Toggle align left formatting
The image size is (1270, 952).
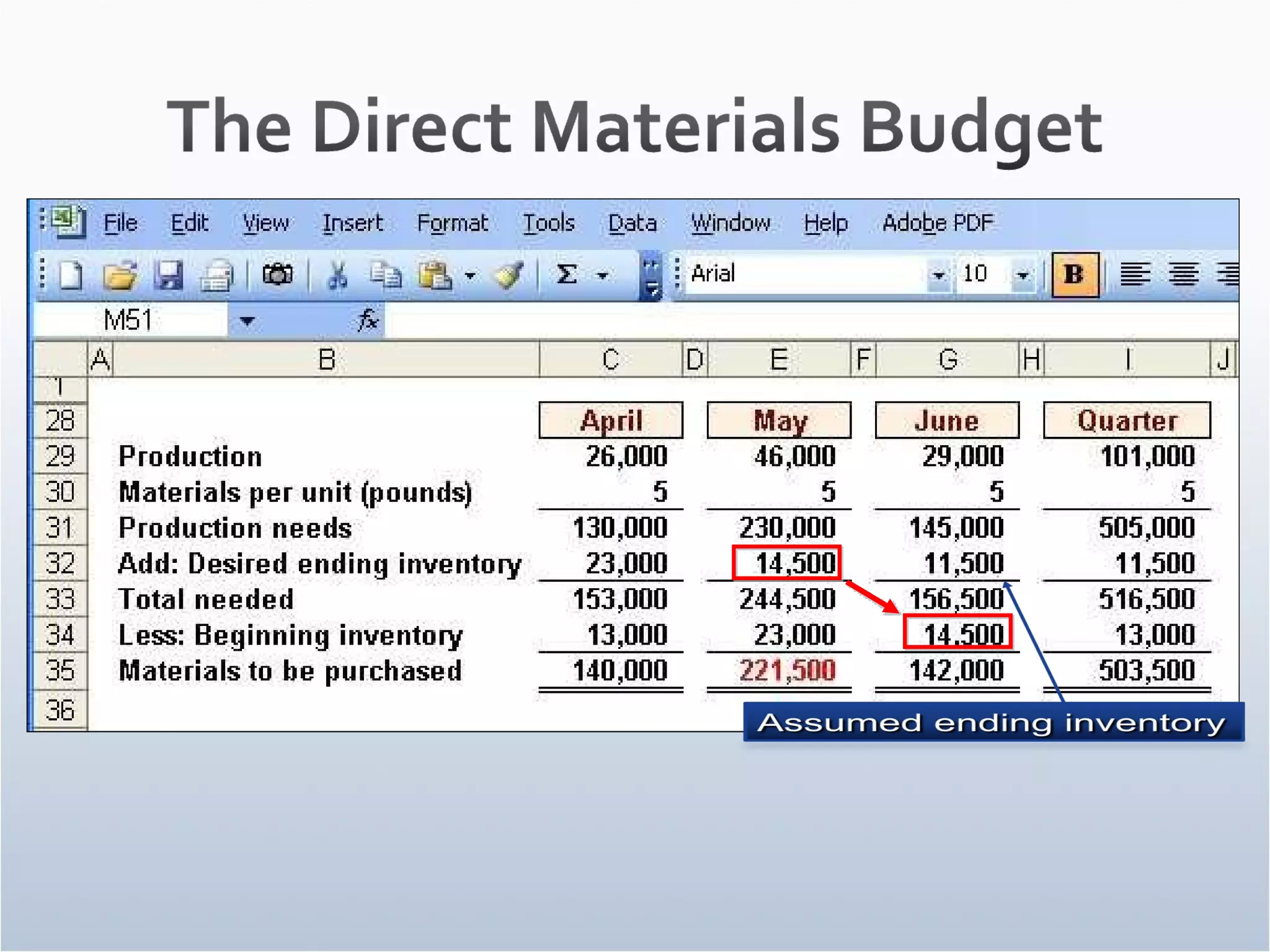pyautogui.click(x=1135, y=275)
